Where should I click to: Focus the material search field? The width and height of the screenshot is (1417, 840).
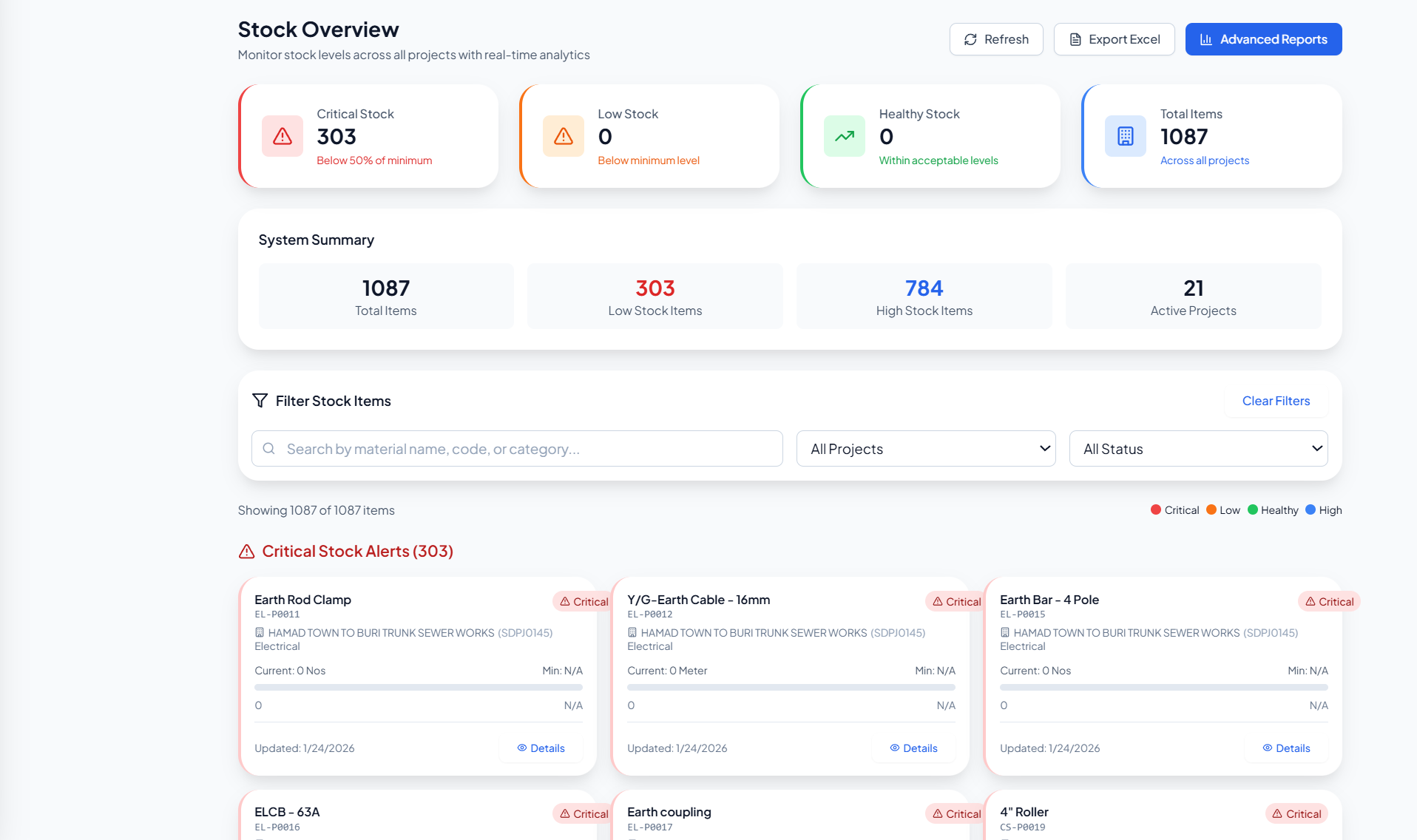tap(517, 449)
